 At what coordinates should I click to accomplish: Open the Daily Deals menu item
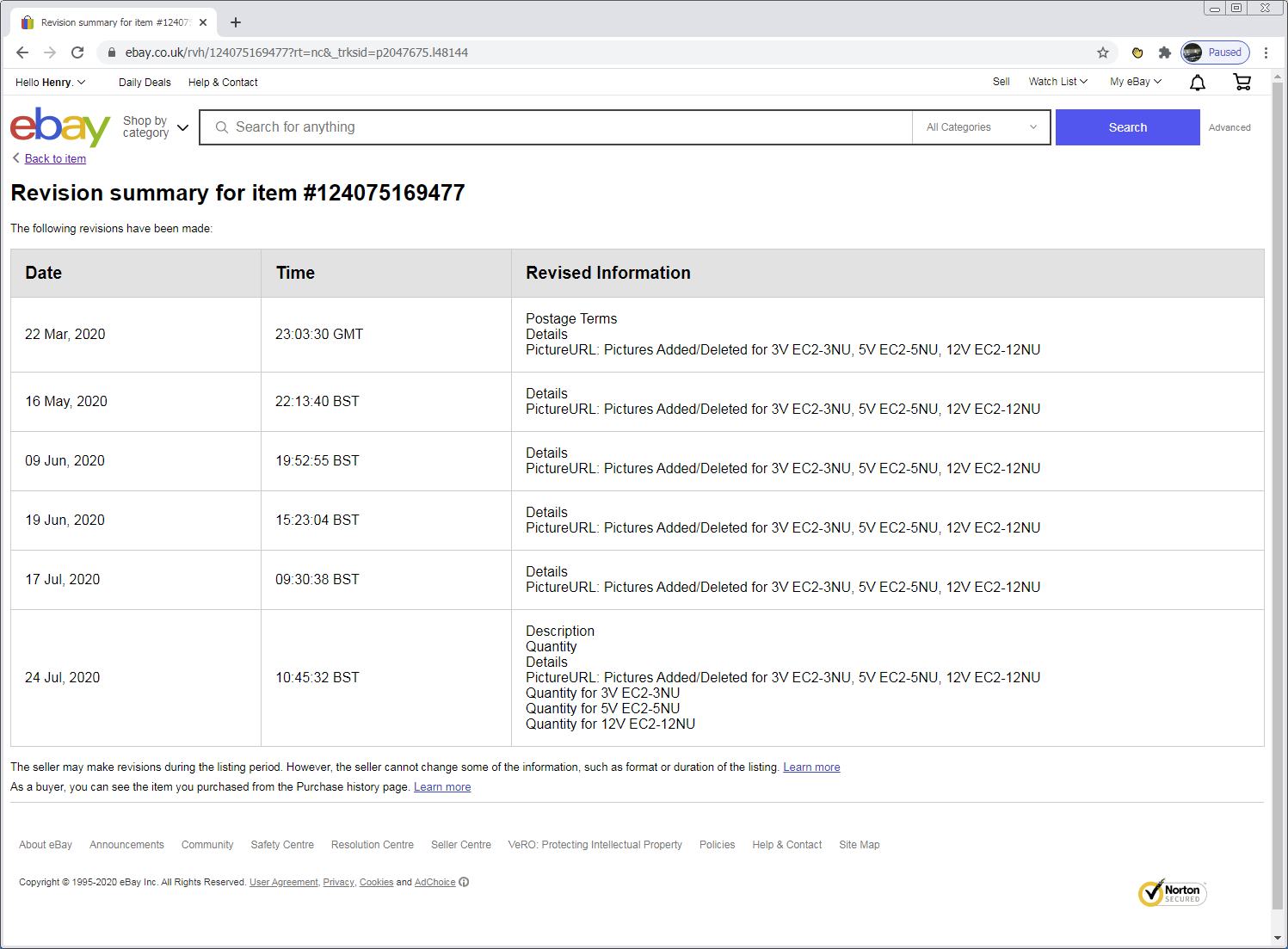coord(145,82)
